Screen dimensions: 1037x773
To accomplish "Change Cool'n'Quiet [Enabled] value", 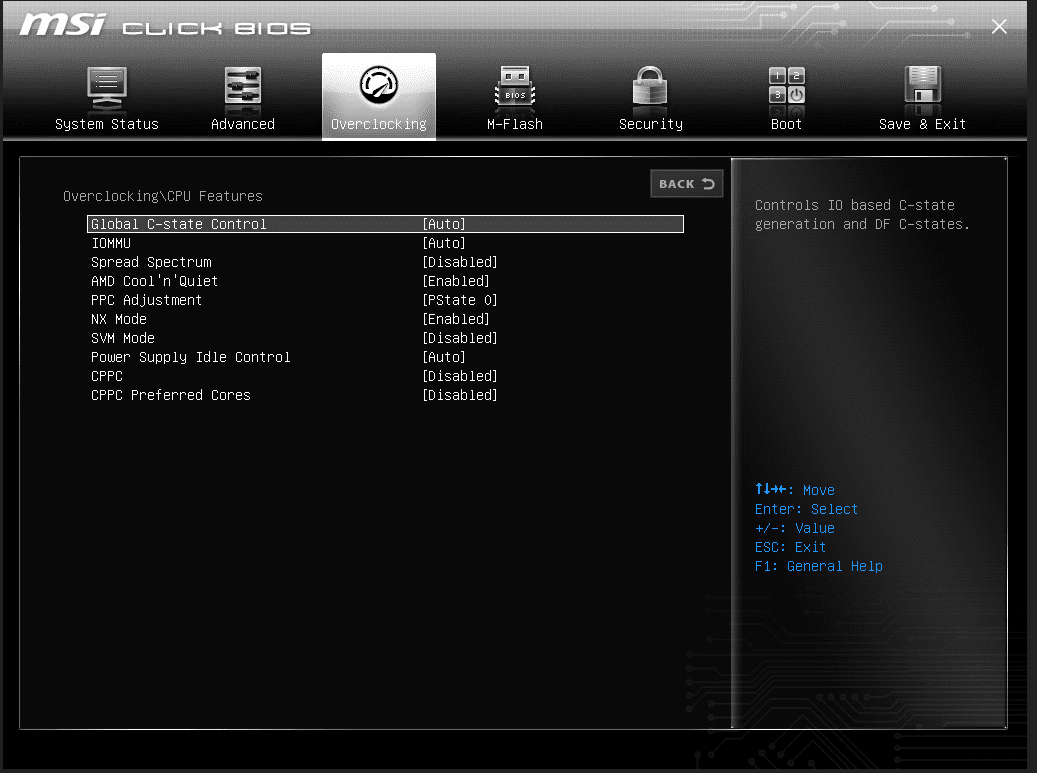I will [456, 281].
